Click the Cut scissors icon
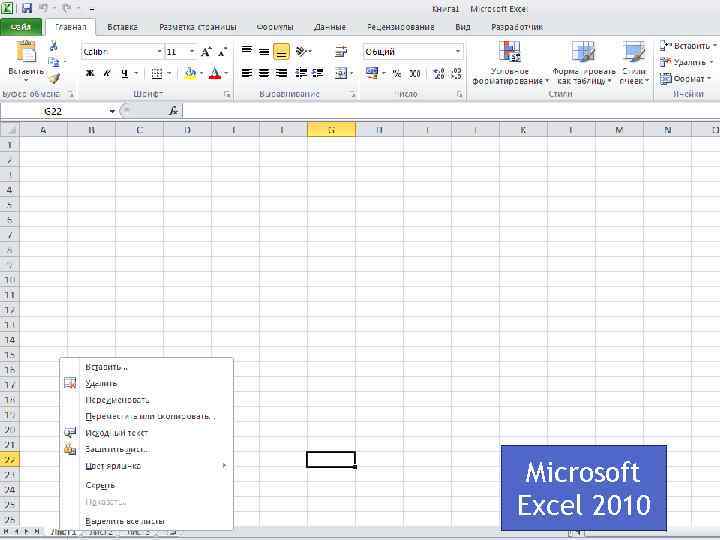Image resolution: width=720 pixels, height=540 pixels. click(x=54, y=46)
